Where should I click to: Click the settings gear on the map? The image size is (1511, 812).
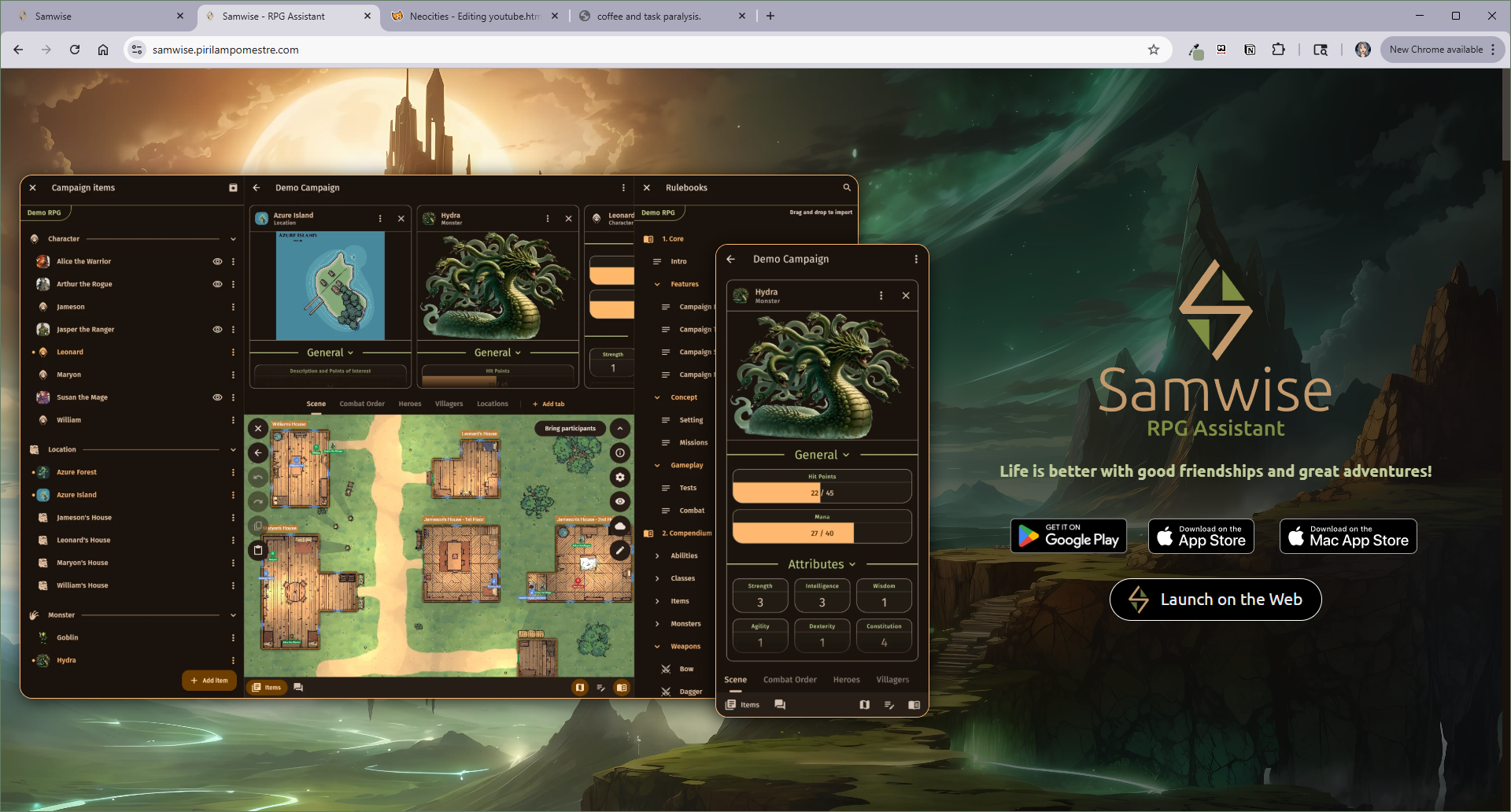coord(620,477)
